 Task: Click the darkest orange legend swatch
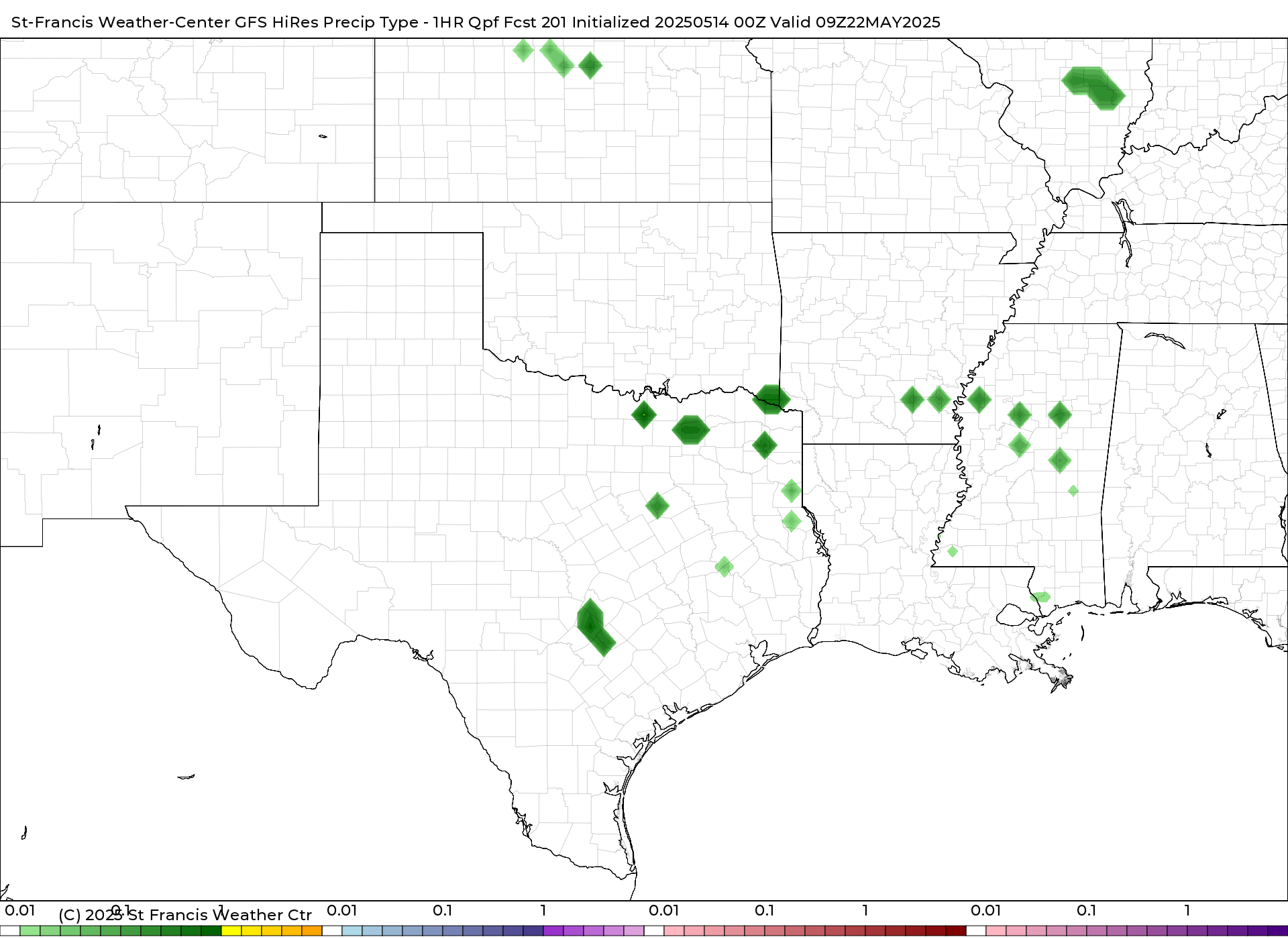(x=312, y=931)
